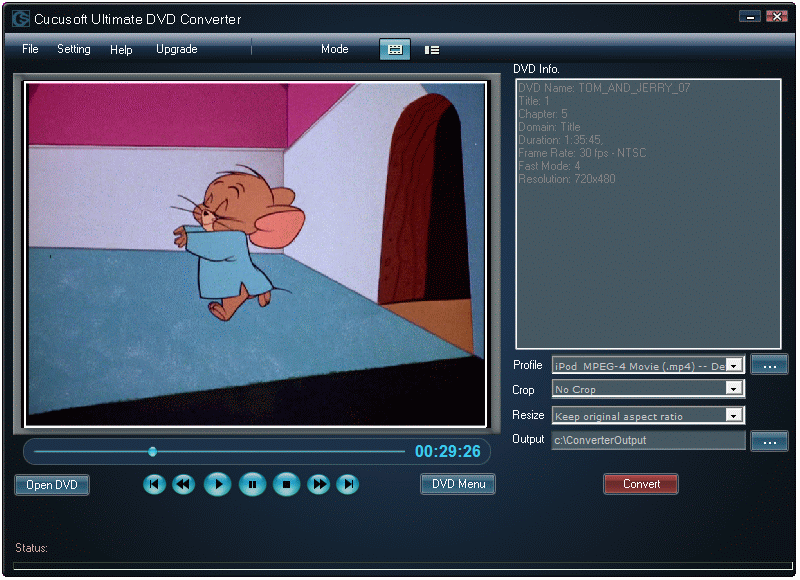Open the Help menu
The image size is (800, 580).
121,49
